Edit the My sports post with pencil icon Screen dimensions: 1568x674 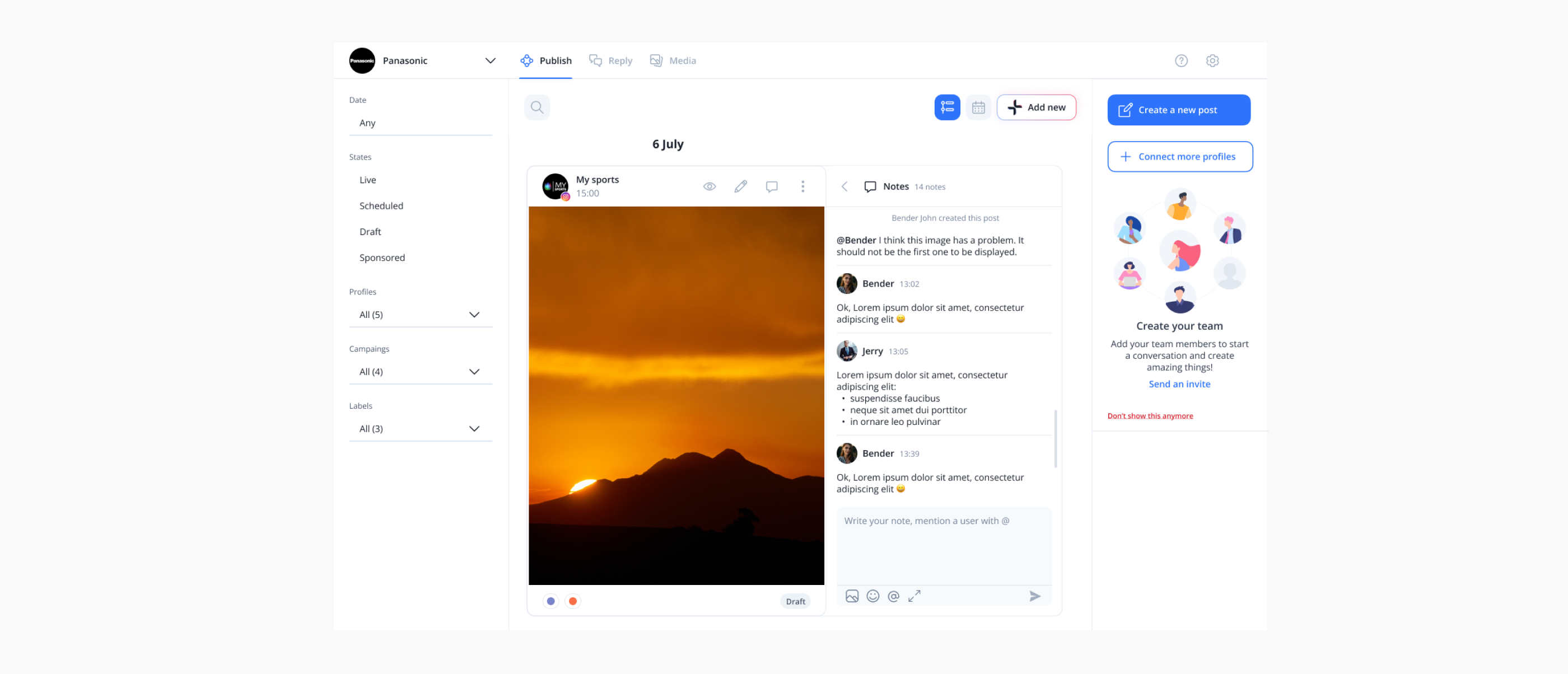(741, 186)
